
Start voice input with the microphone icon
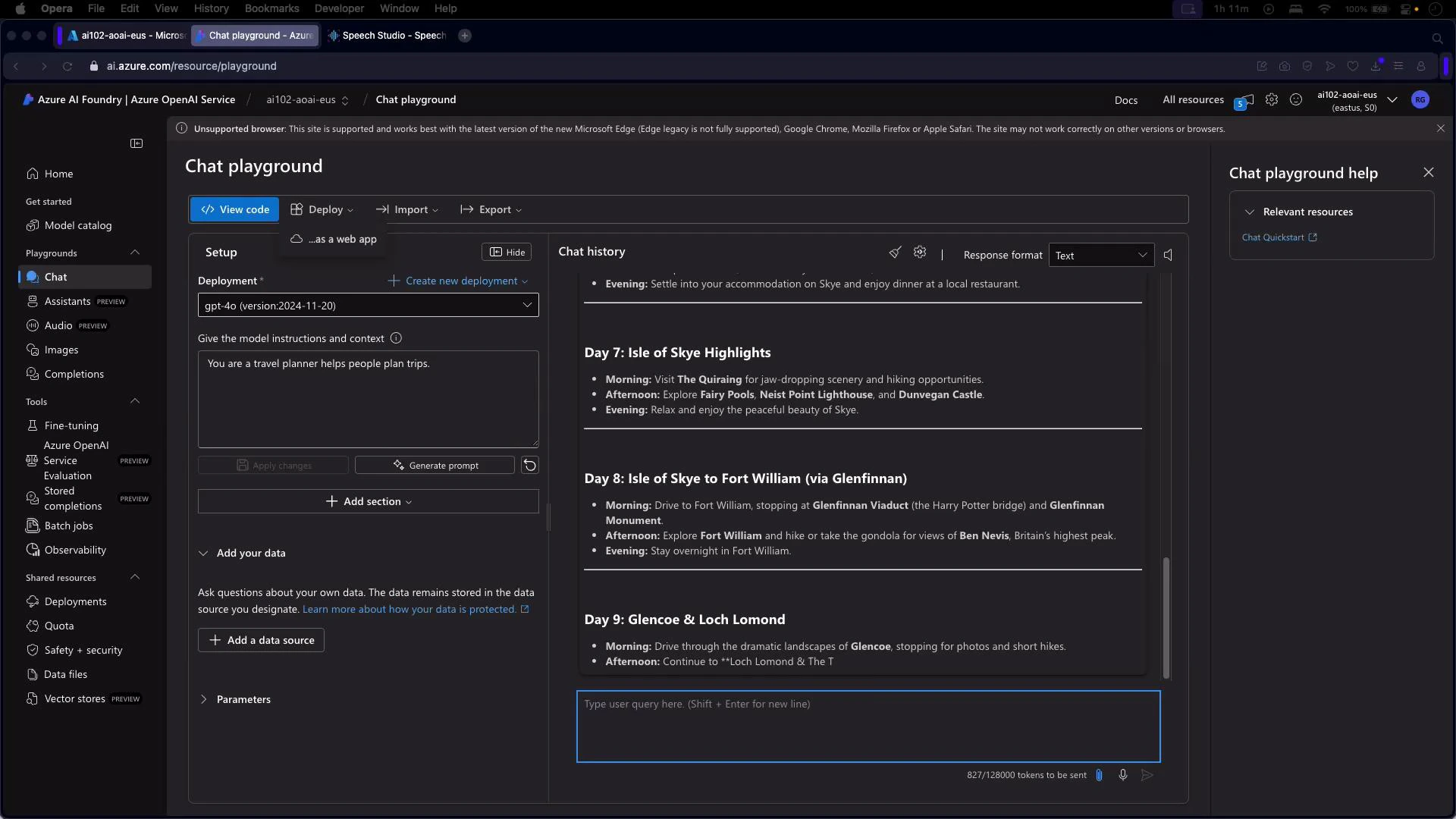coord(1123,774)
